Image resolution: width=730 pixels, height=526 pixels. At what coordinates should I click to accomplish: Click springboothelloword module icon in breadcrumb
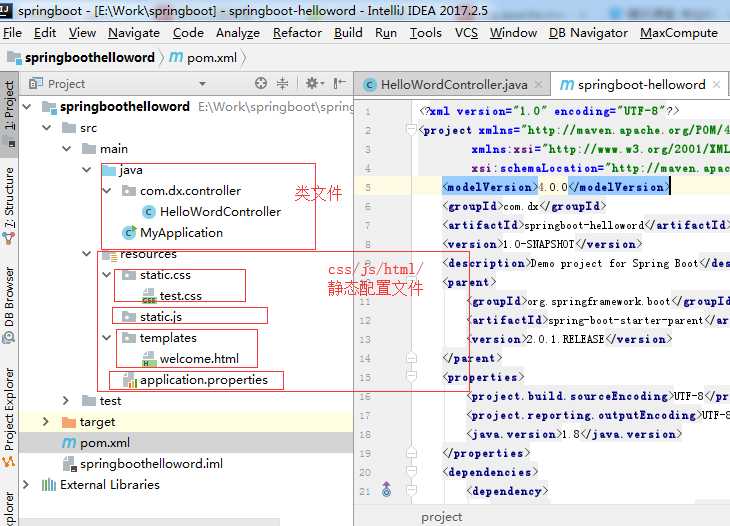coord(14,58)
